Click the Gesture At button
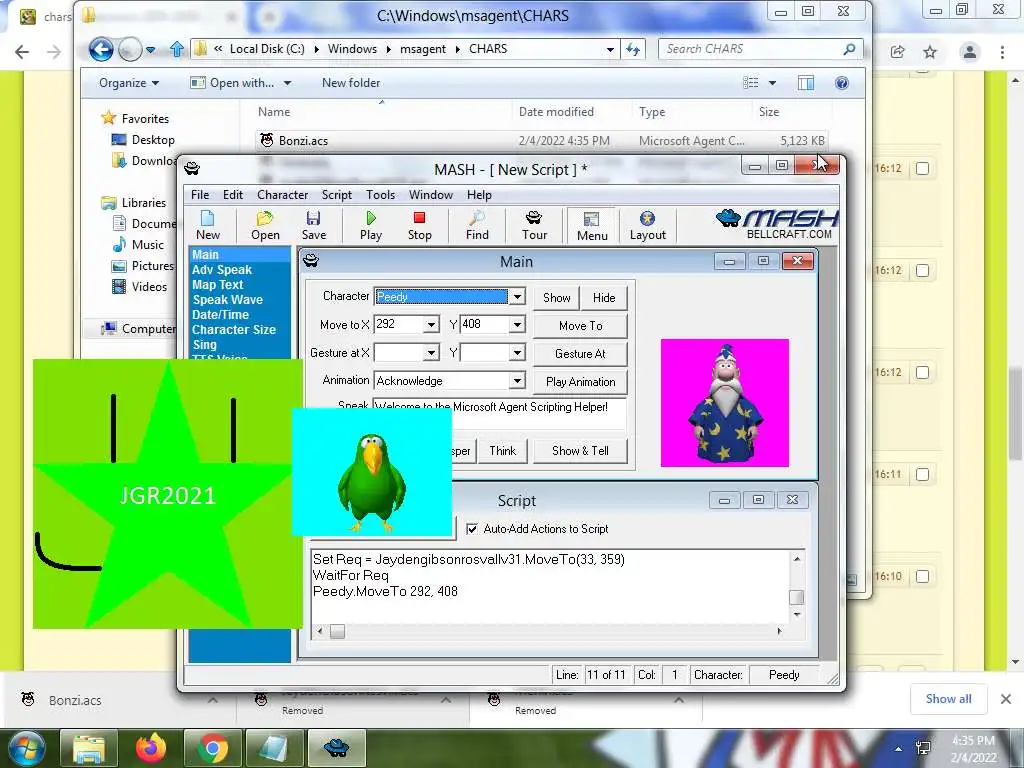 [x=581, y=354]
